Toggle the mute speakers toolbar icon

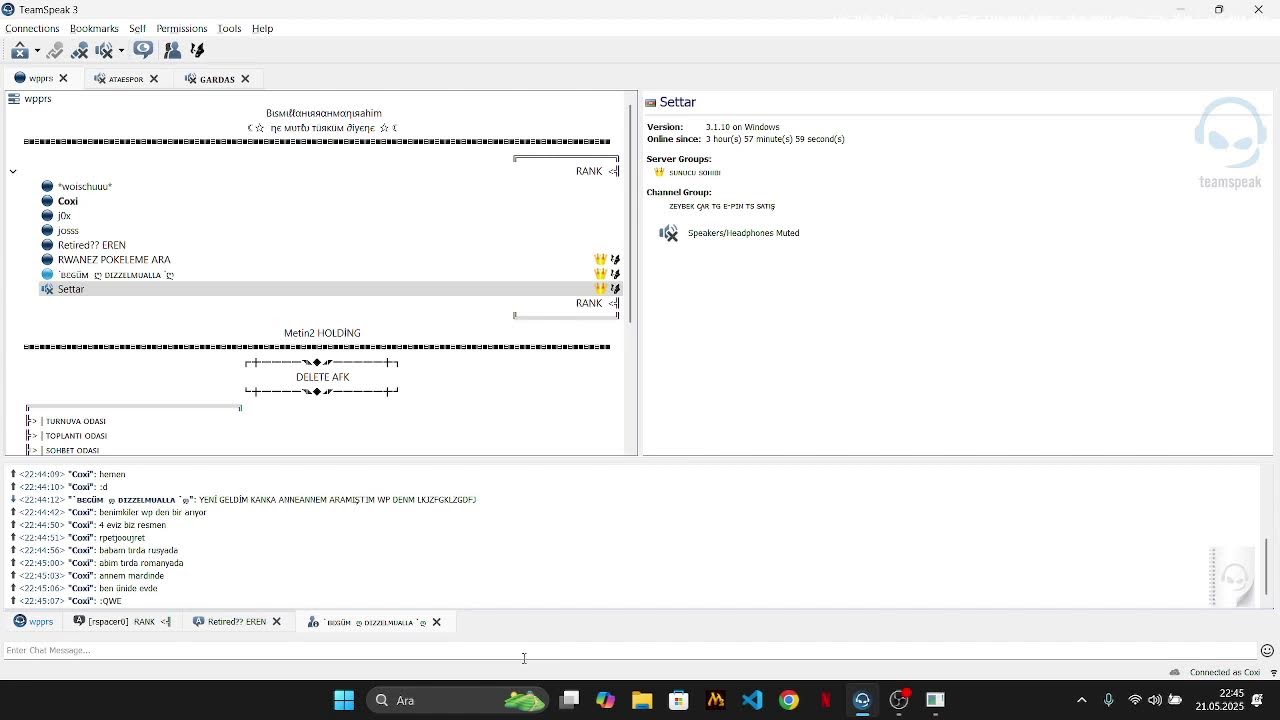(104, 50)
